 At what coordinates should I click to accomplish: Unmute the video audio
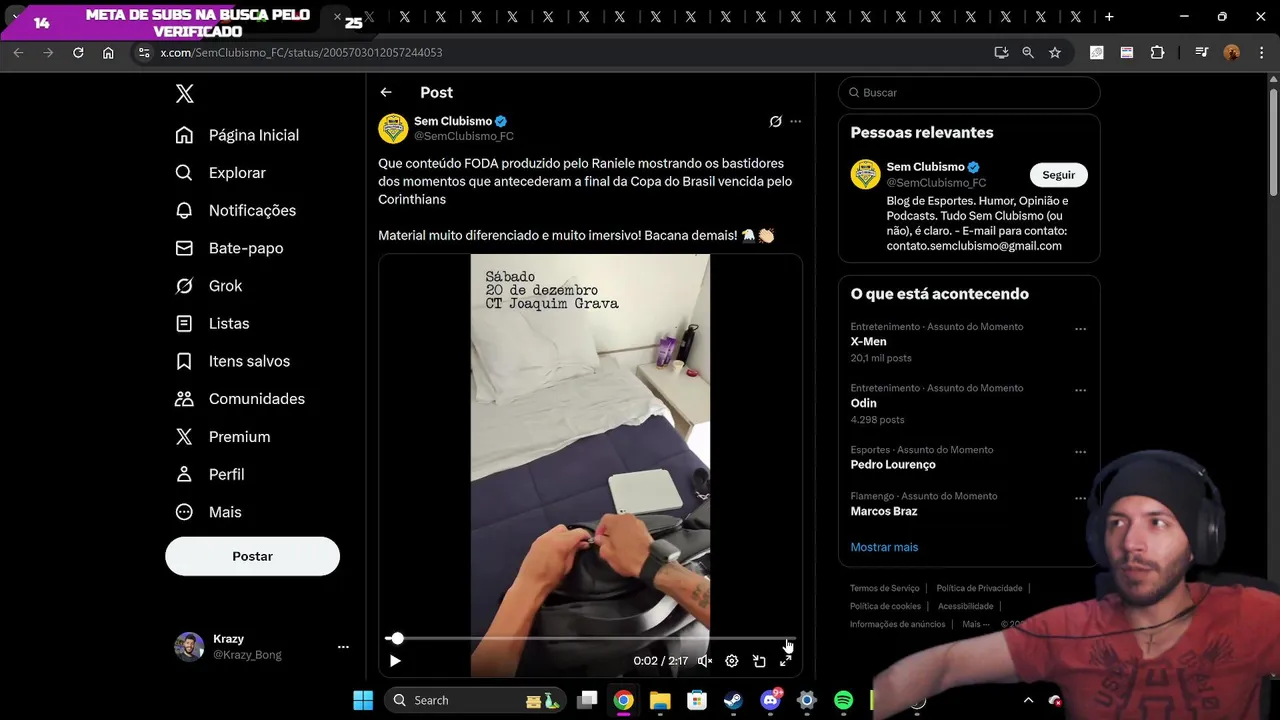(x=705, y=661)
